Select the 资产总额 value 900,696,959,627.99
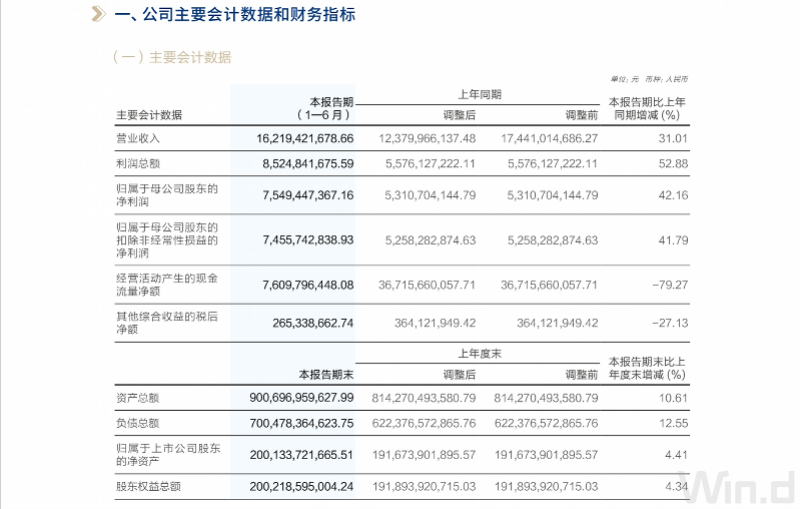The height and width of the screenshot is (509, 800). 302,398
